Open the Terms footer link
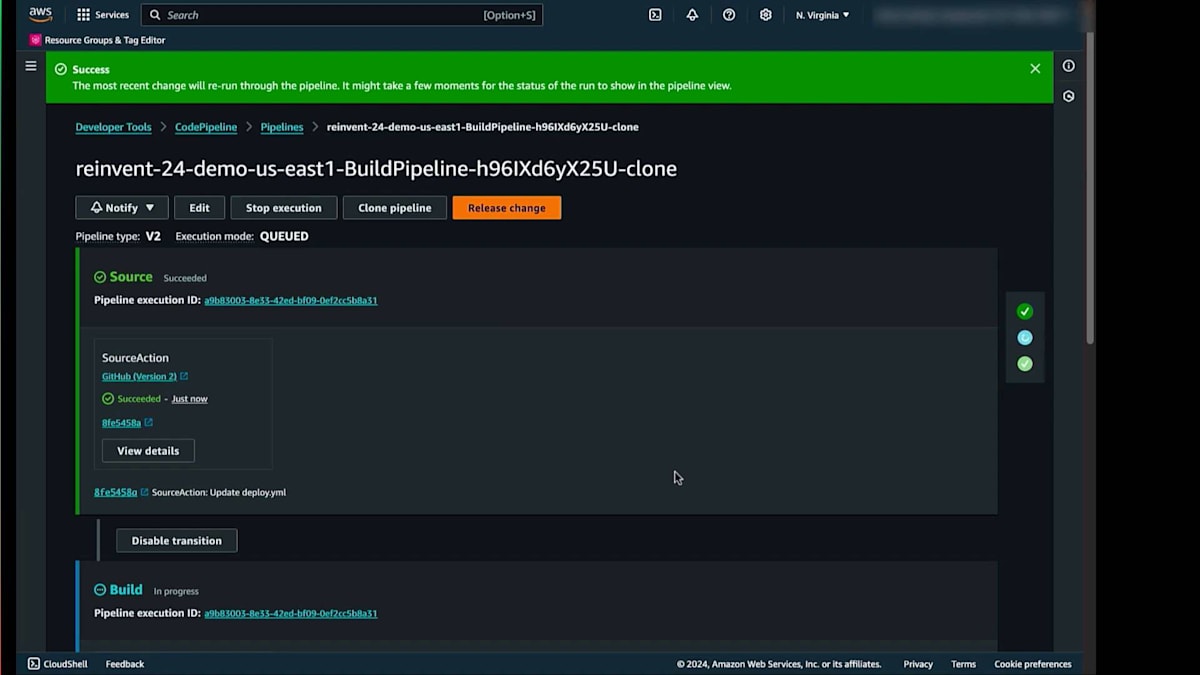 tap(963, 664)
